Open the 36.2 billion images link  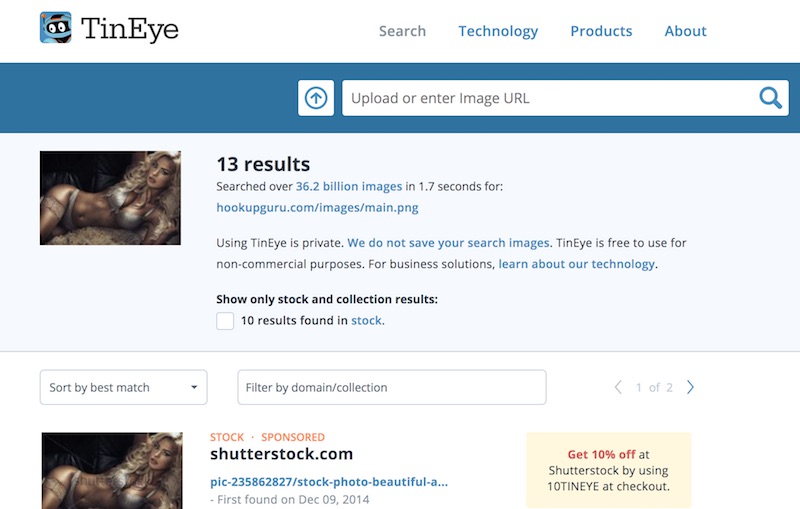tap(349, 186)
